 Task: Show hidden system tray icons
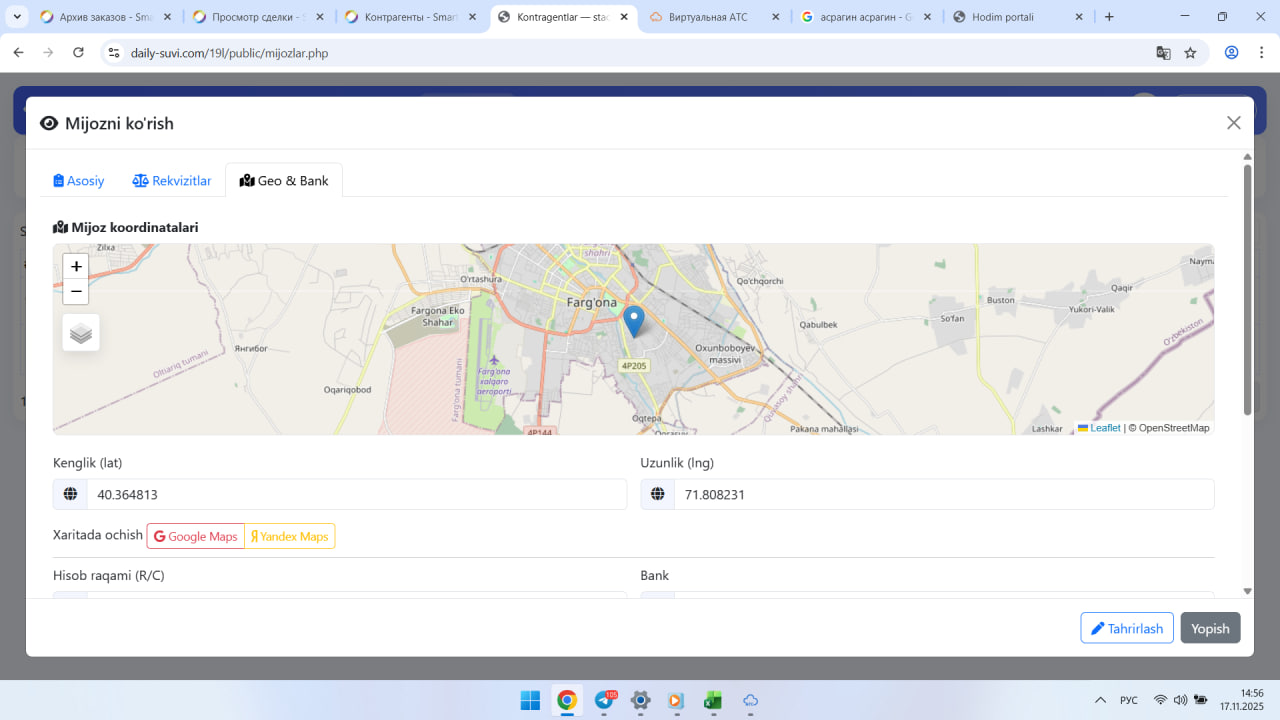1100,701
